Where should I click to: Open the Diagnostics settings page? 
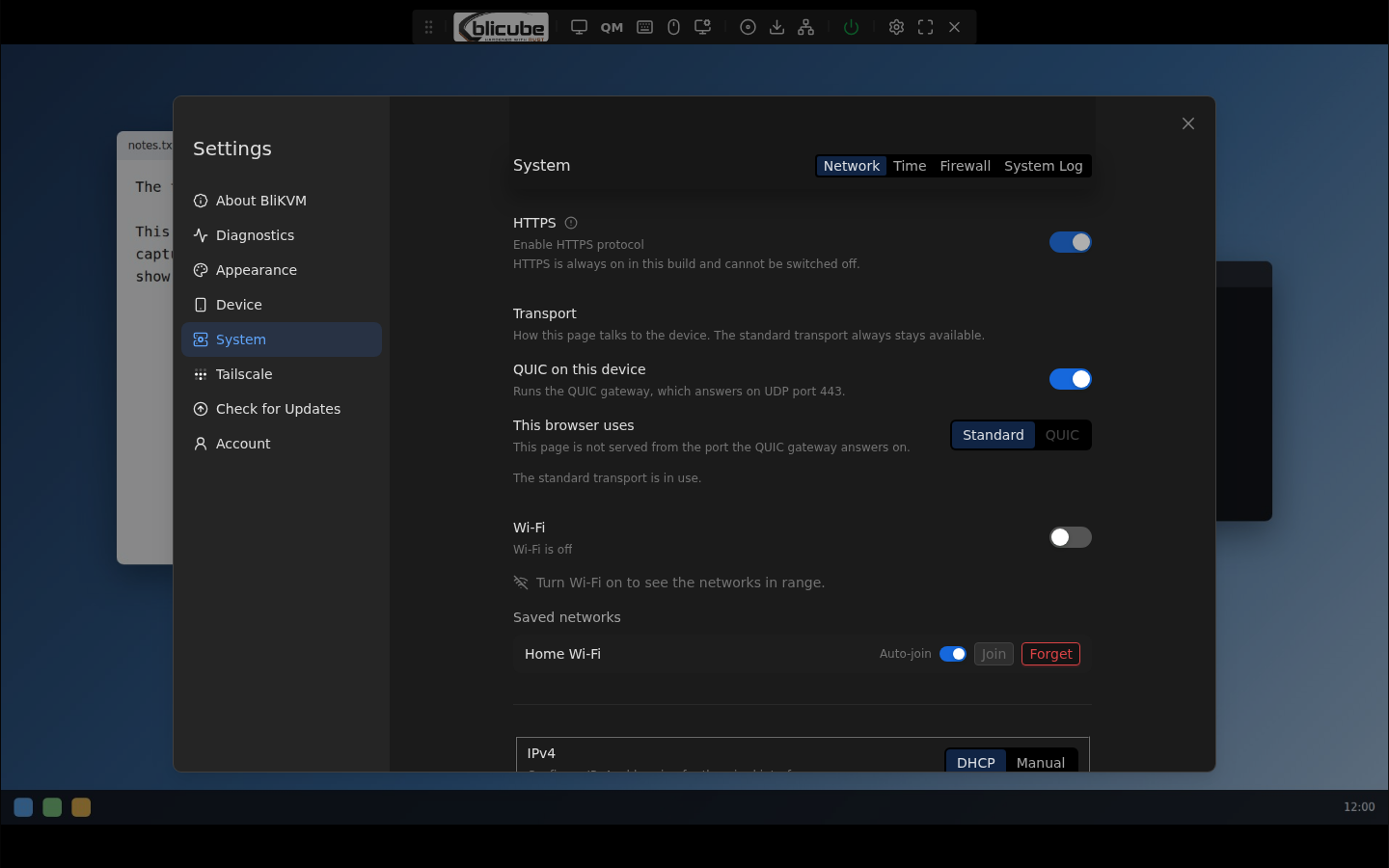click(x=282, y=235)
